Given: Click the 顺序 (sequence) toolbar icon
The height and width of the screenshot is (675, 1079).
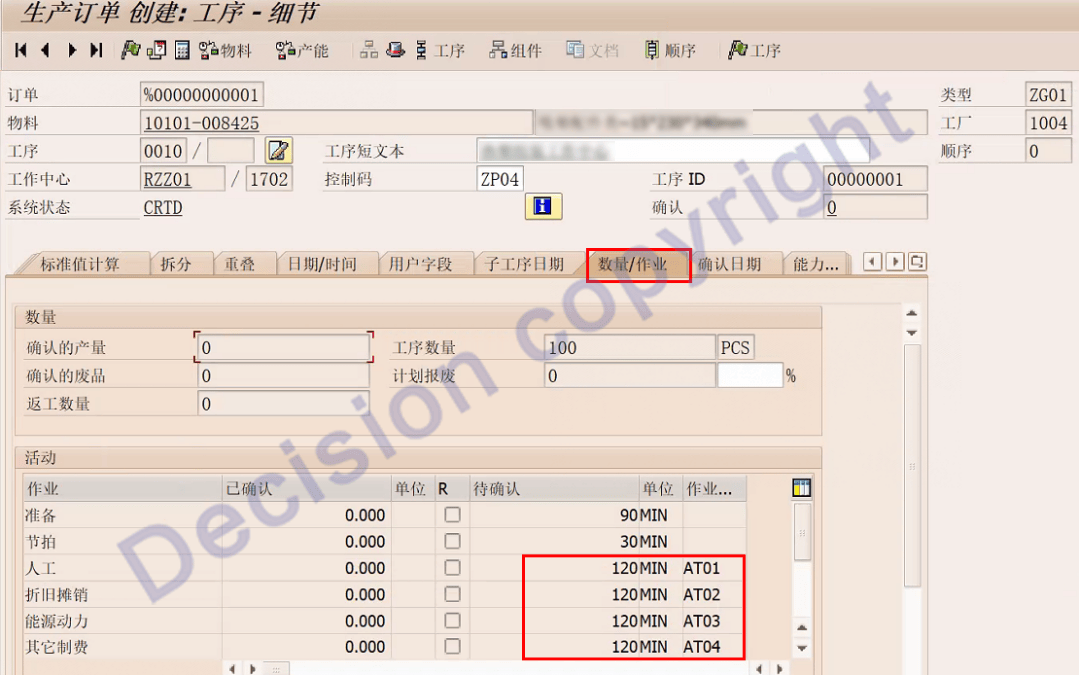Looking at the screenshot, I should [669, 50].
